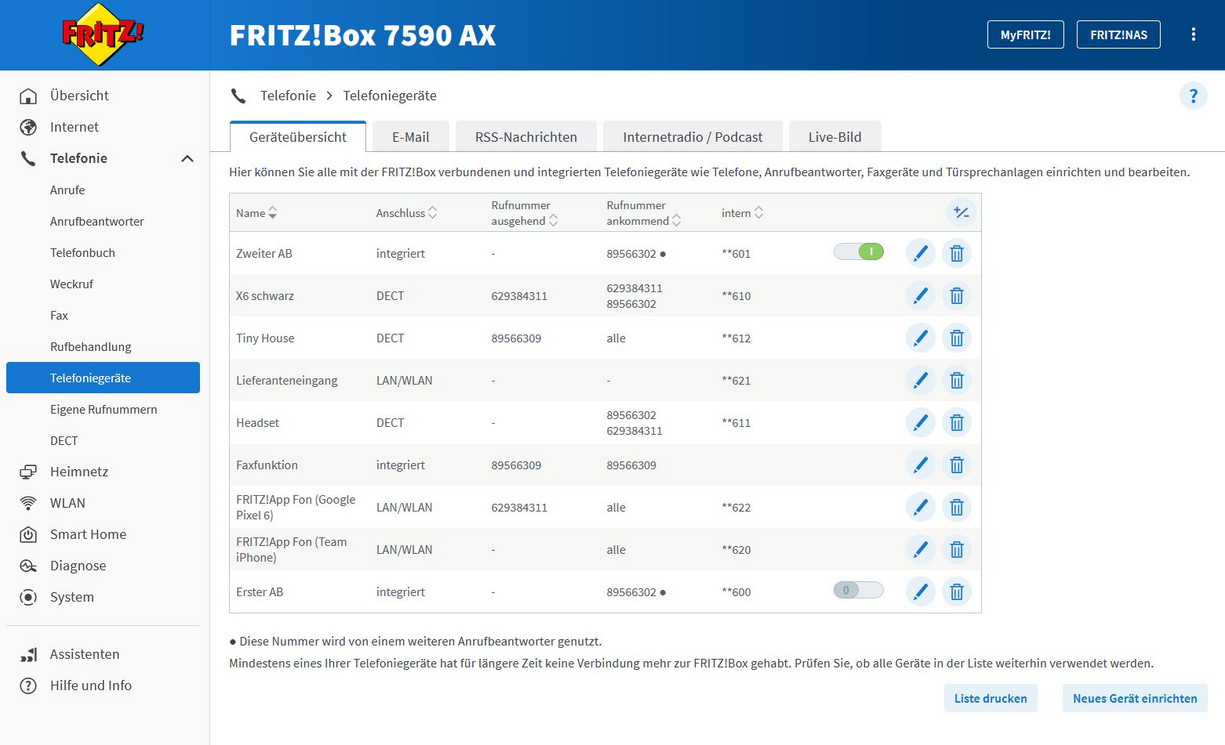Image resolution: width=1225 pixels, height=745 pixels.
Task: Sort table by Name column
Action: pos(257,213)
